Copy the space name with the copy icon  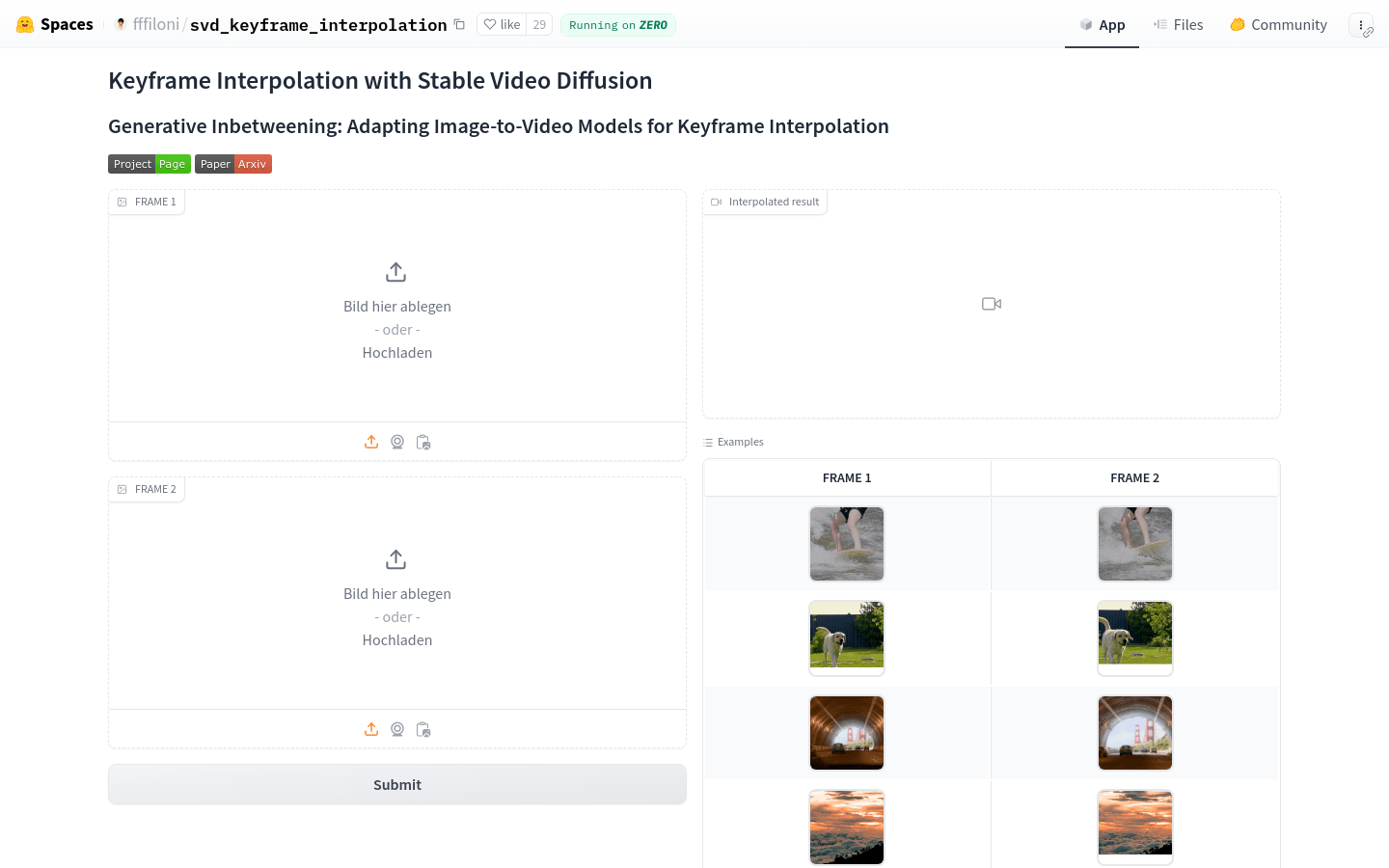tap(459, 24)
